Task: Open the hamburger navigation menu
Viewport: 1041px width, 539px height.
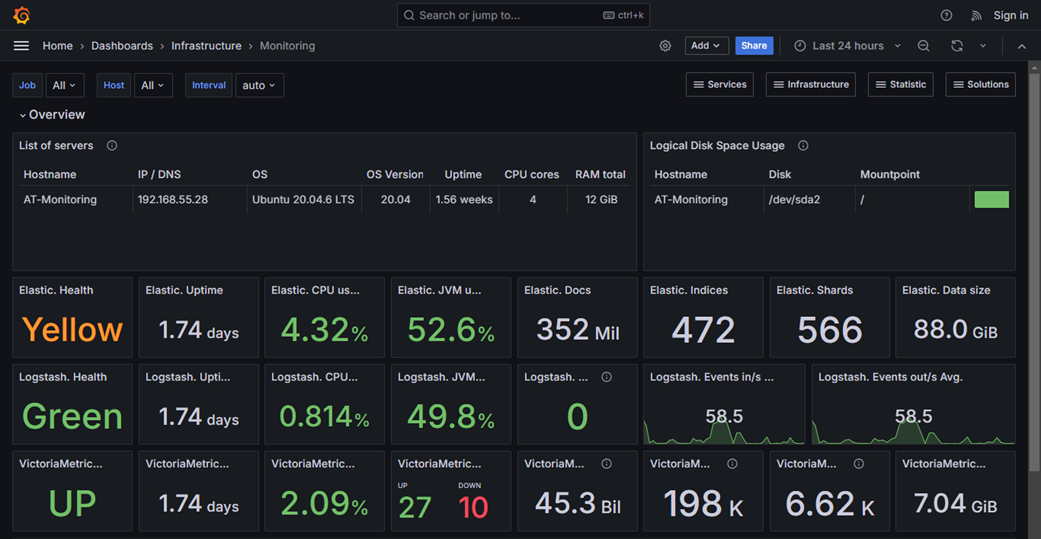Action: pos(21,46)
